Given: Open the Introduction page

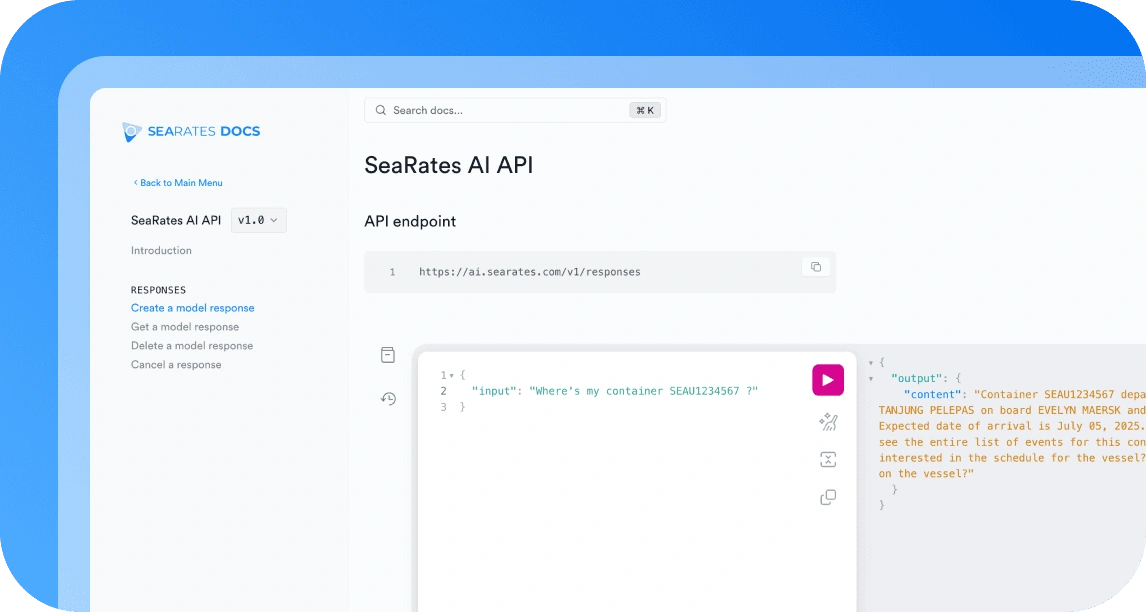Looking at the screenshot, I should click(161, 250).
